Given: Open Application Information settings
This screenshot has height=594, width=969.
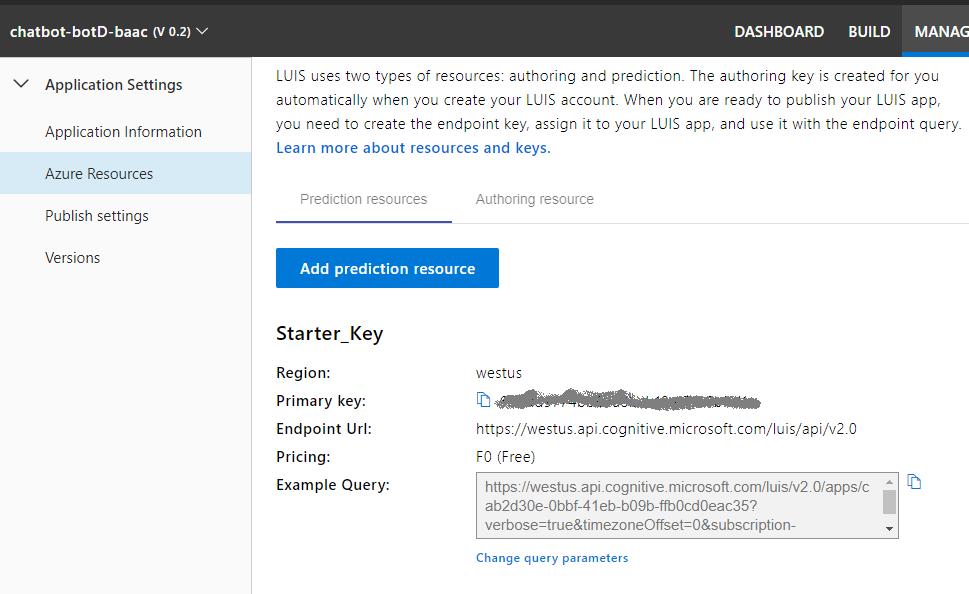Looking at the screenshot, I should click(x=123, y=132).
